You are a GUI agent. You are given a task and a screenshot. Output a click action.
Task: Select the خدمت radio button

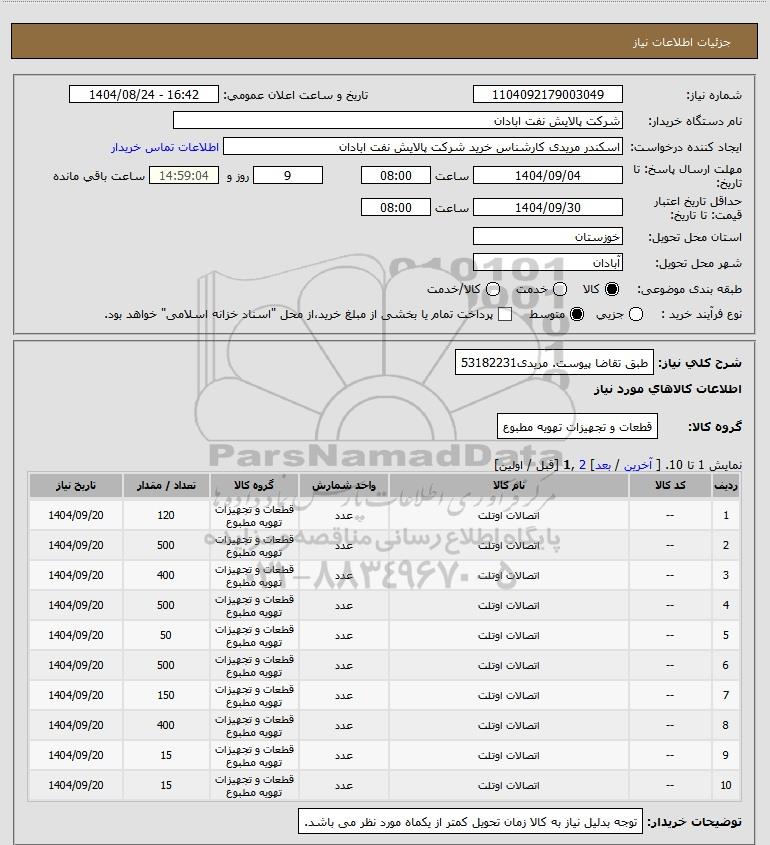560,289
